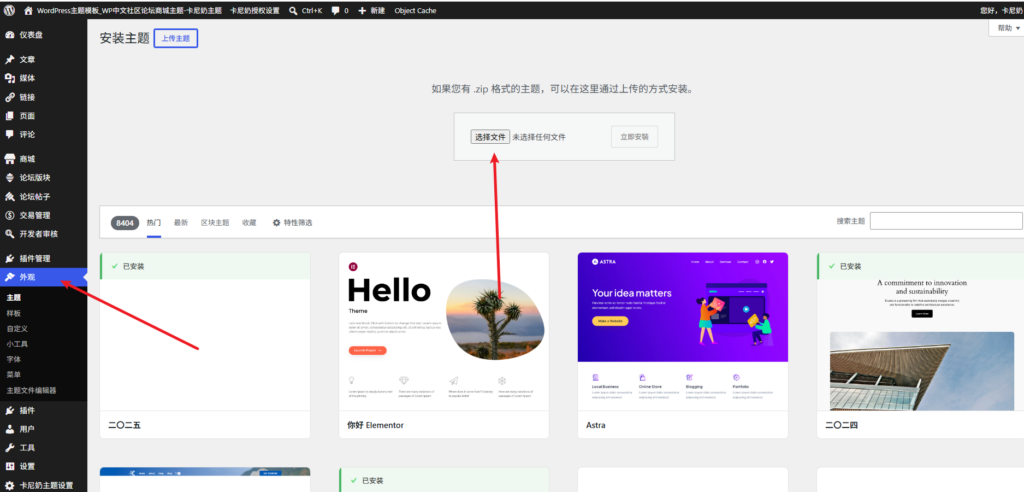
Task: Click the 二〇二五 theme name
Action: 125,425
